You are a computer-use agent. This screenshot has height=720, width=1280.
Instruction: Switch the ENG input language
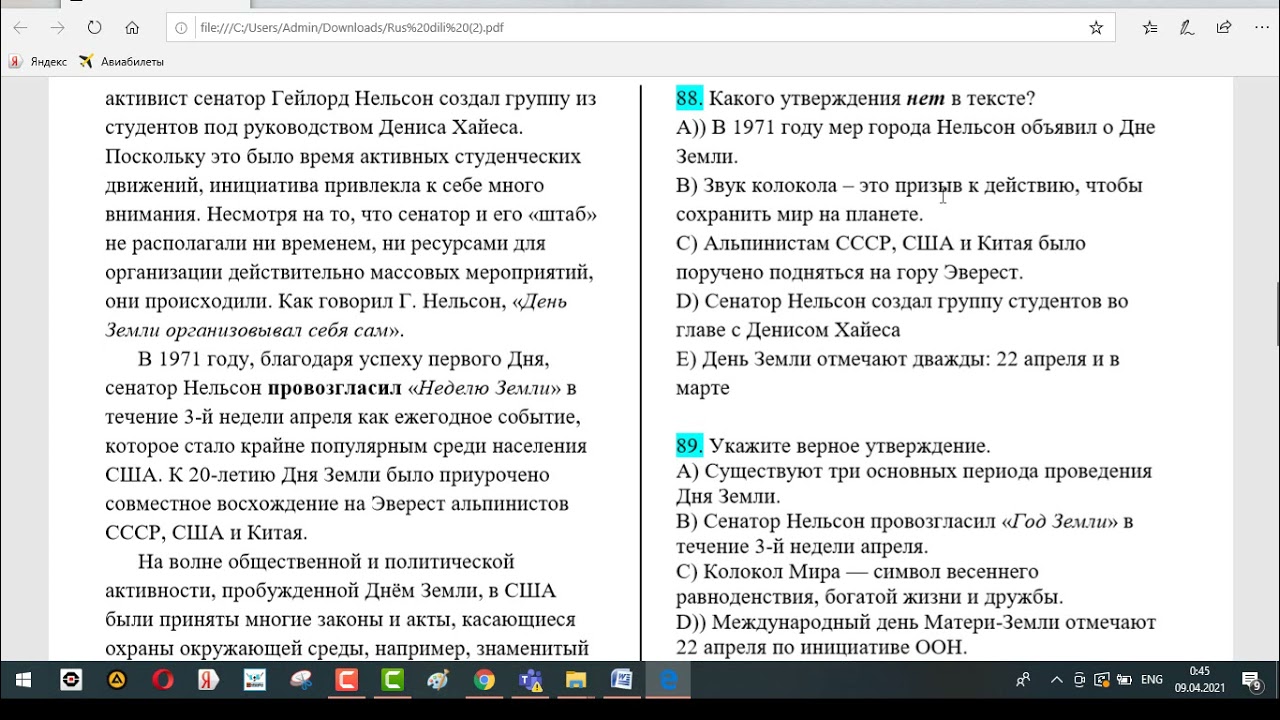coord(1152,680)
